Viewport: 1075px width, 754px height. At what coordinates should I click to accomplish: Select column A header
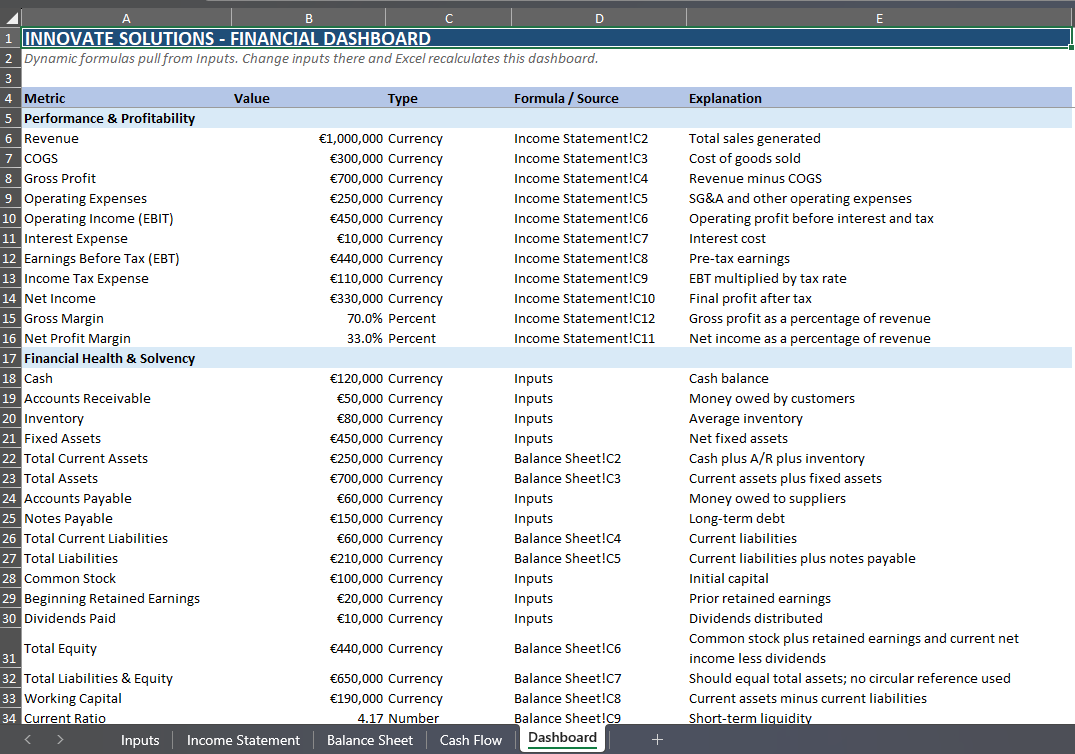pyautogui.click(x=126, y=17)
